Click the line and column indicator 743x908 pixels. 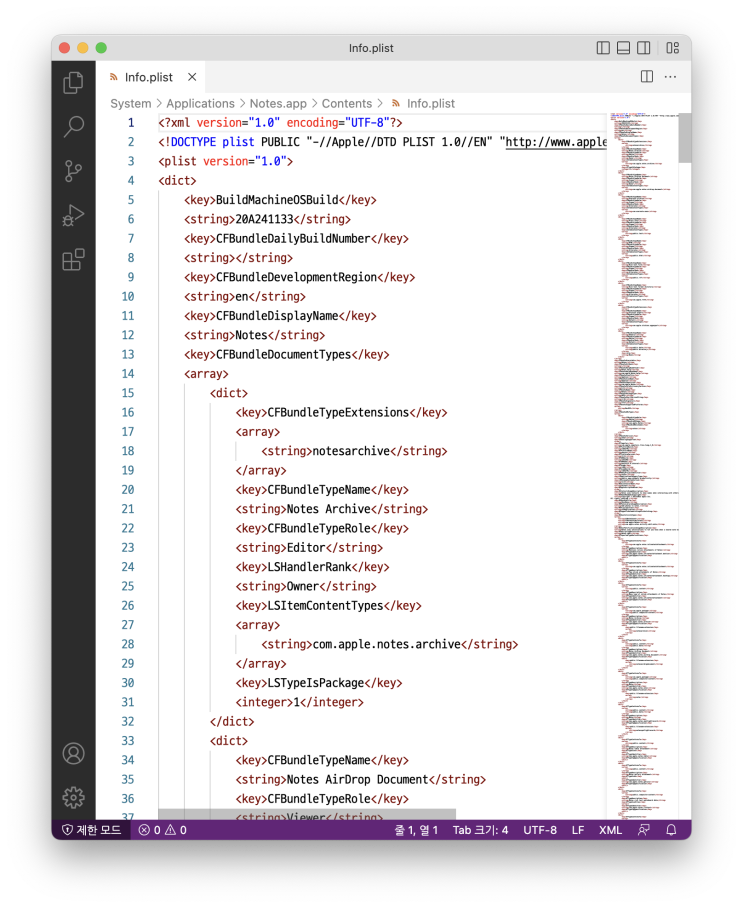(416, 830)
